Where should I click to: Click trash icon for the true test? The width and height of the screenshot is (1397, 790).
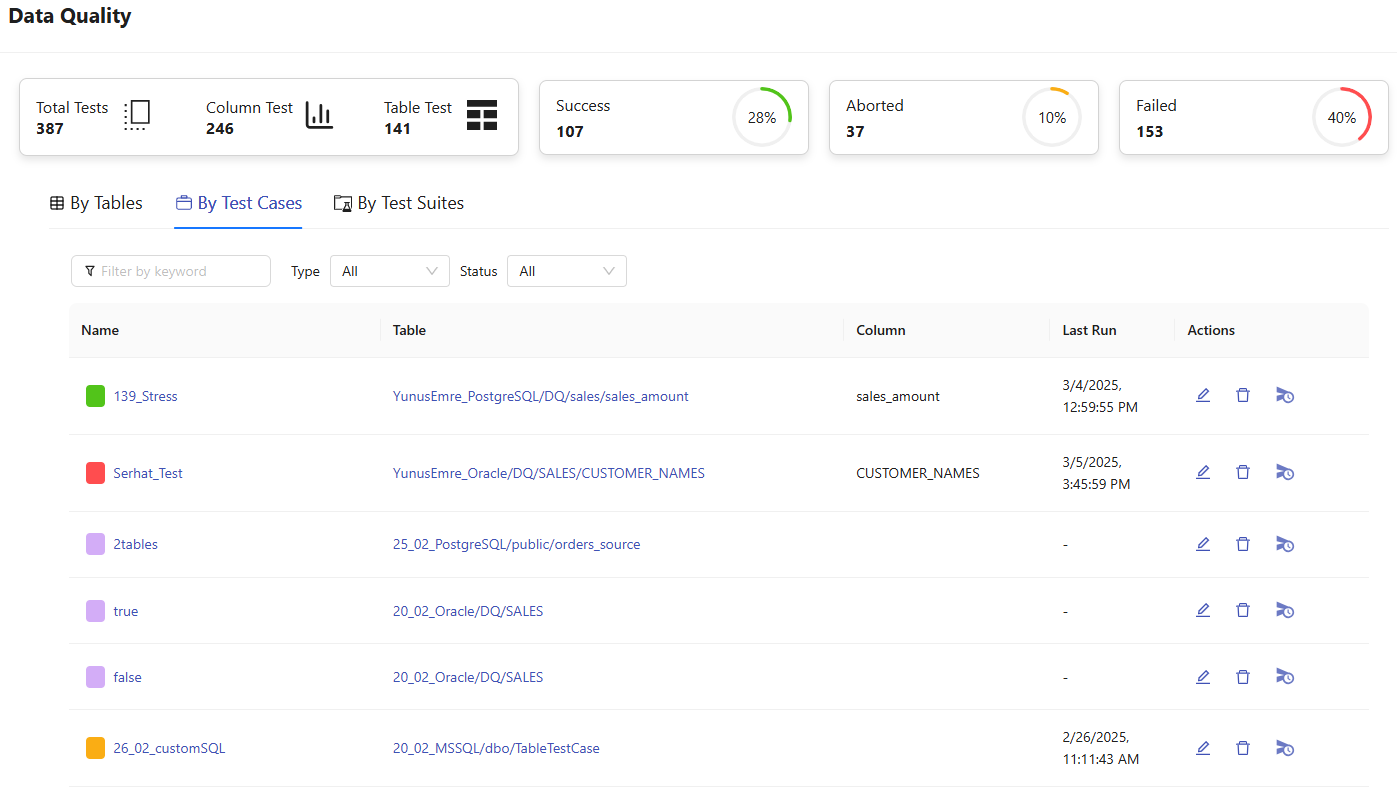[1243, 610]
